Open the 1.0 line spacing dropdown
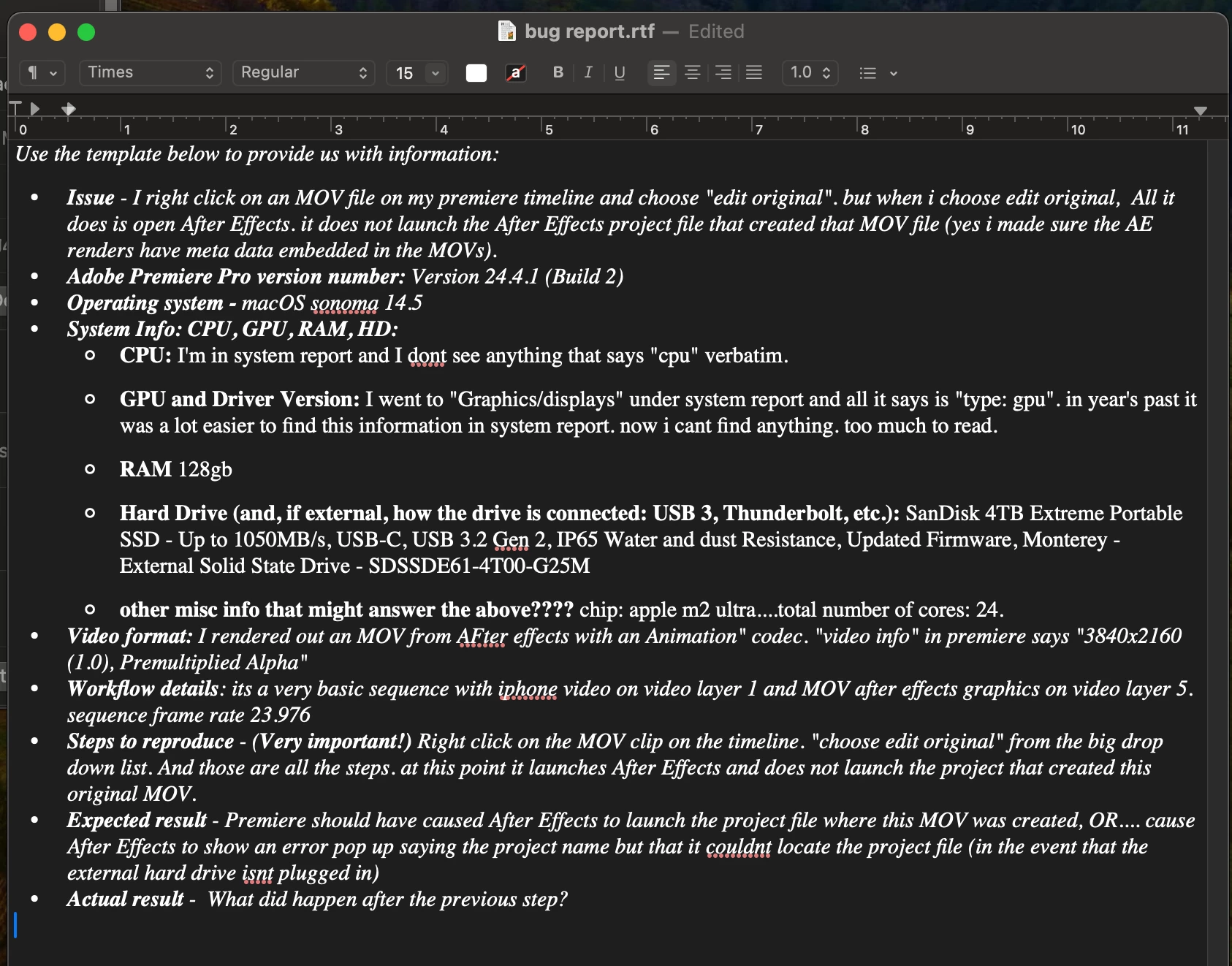The height and width of the screenshot is (966, 1232). [x=810, y=72]
